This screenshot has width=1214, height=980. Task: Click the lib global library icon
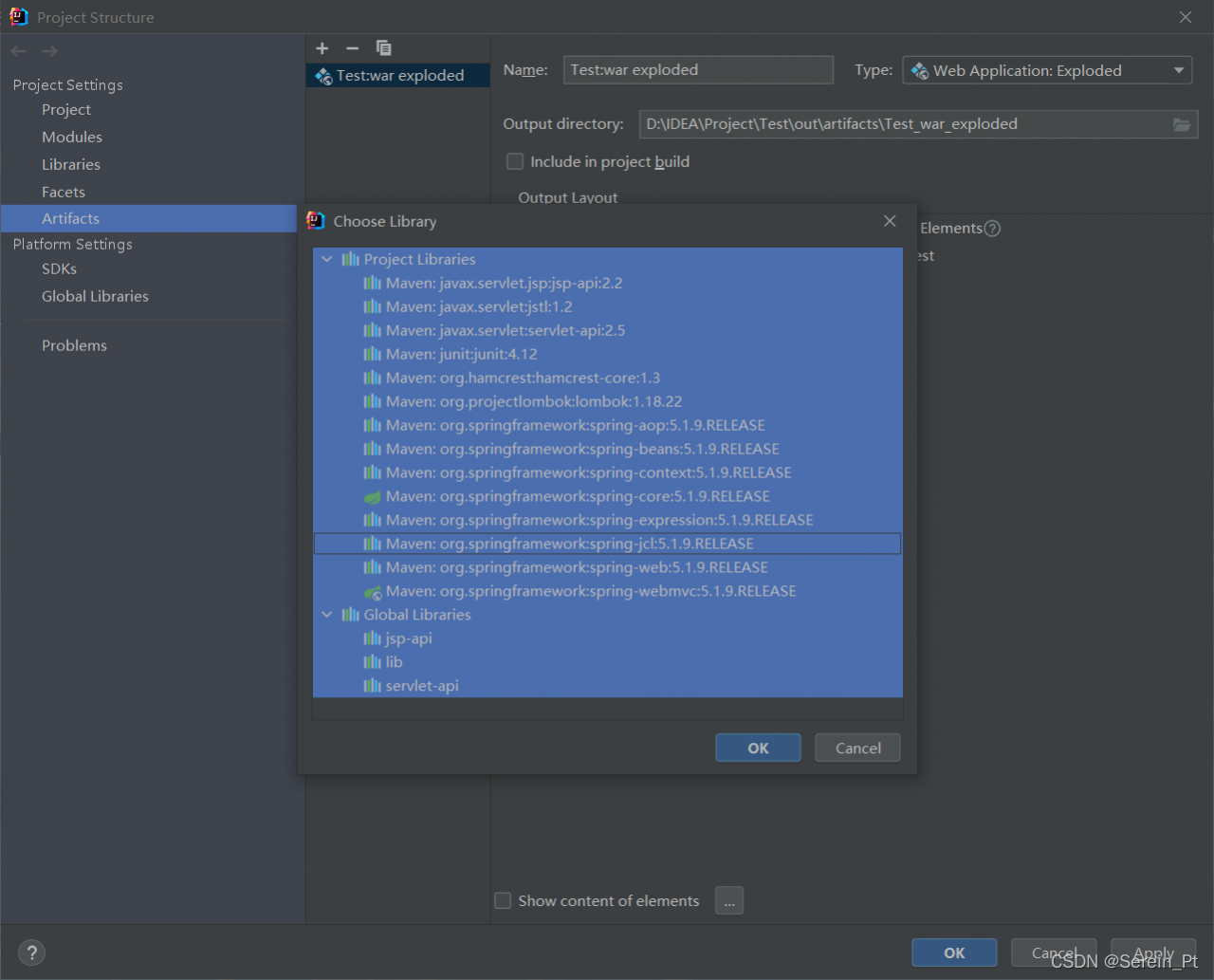point(373,662)
